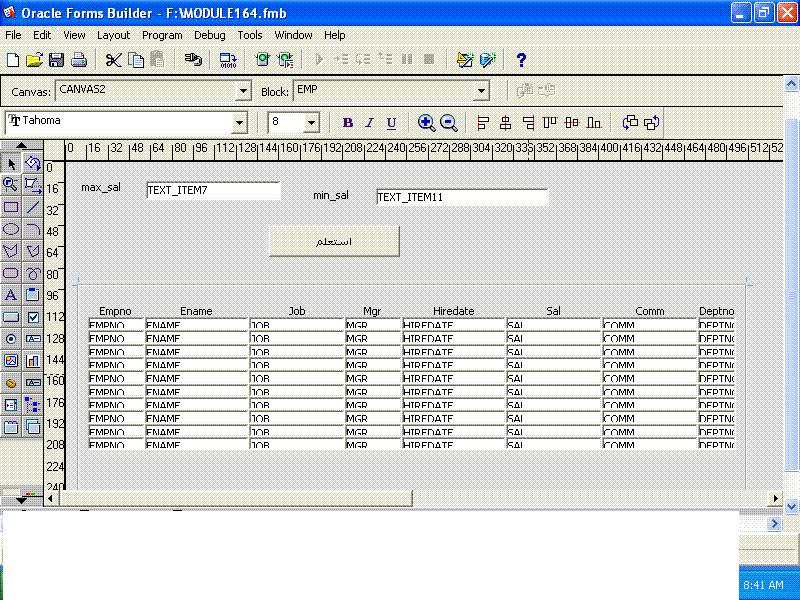Open Help with the question mark icon

[520, 60]
